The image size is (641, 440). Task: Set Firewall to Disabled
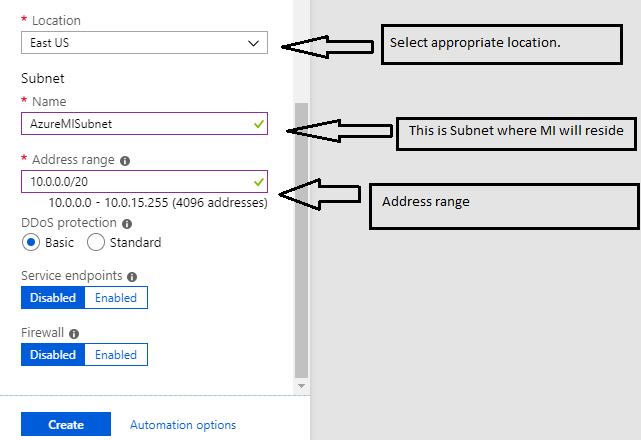(x=53, y=355)
